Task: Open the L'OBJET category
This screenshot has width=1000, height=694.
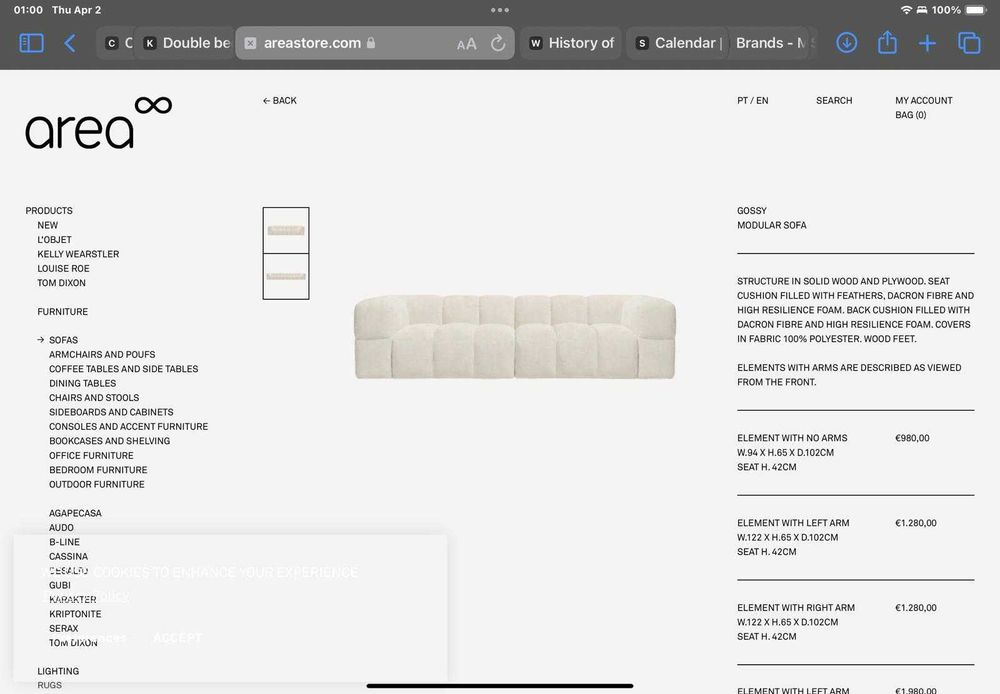Action: (54, 239)
